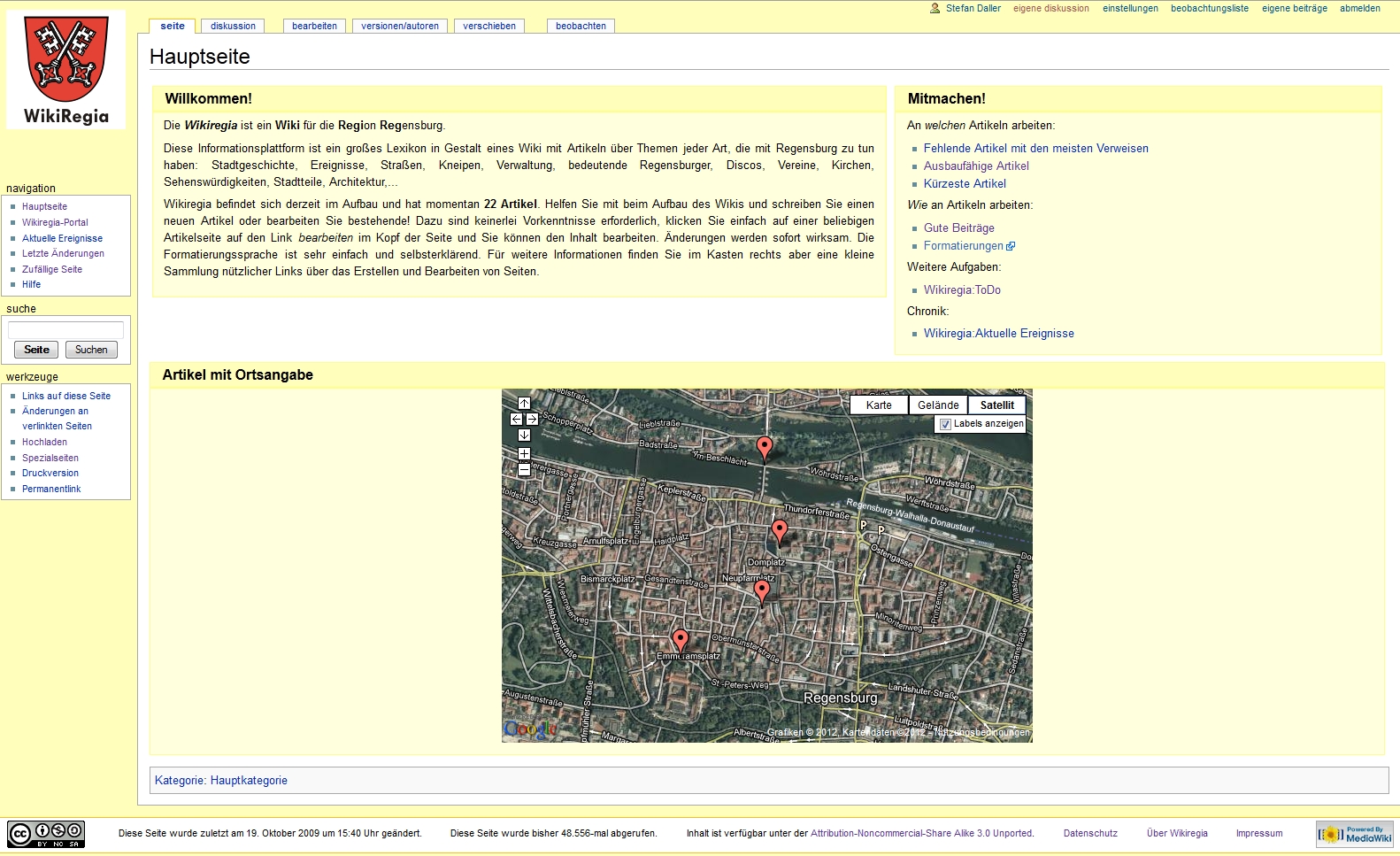Viewport: 1400px width, 856px height.
Task: Open Fehlende Artikel mit den meisten Verweisen
Action: (x=1035, y=149)
